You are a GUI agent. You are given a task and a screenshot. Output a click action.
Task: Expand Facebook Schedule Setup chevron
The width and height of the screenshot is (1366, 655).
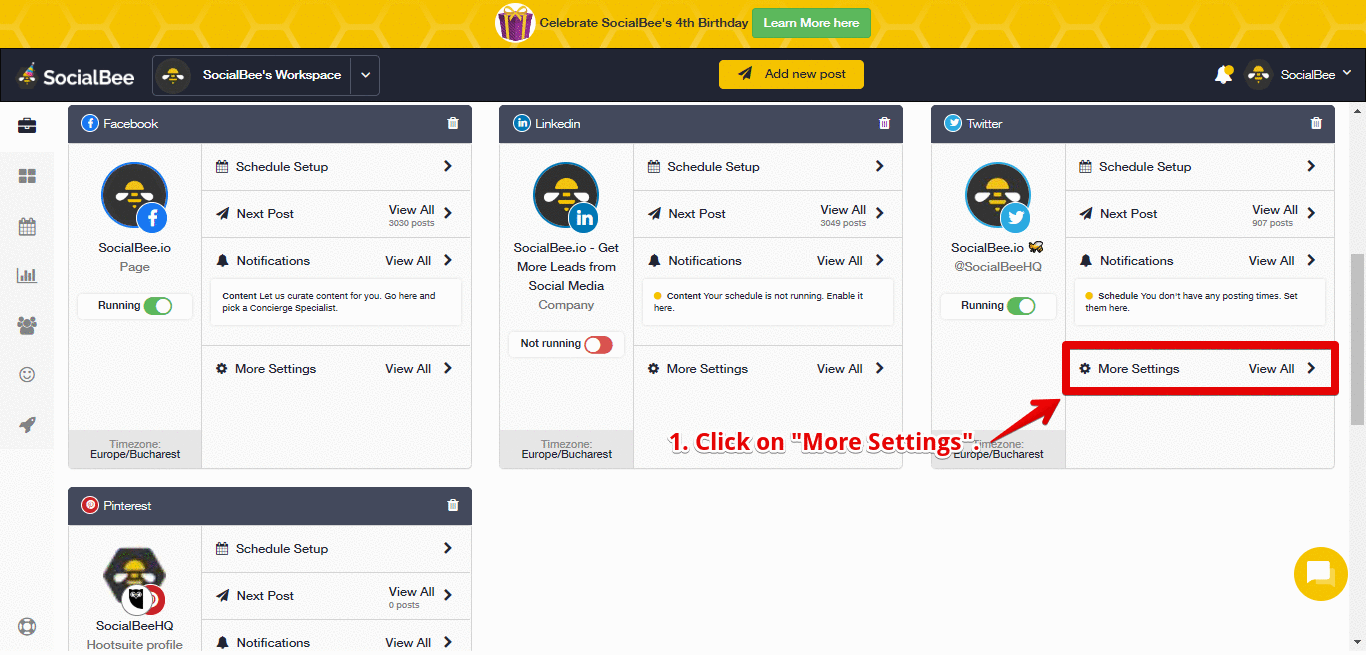(448, 166)
